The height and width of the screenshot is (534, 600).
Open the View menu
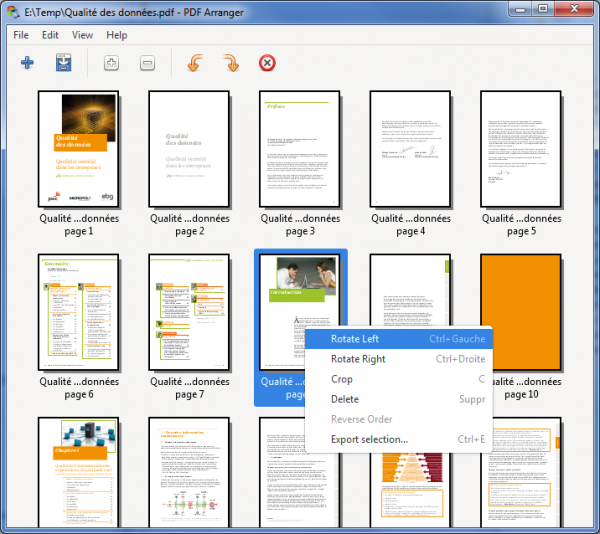coord(83,35)
